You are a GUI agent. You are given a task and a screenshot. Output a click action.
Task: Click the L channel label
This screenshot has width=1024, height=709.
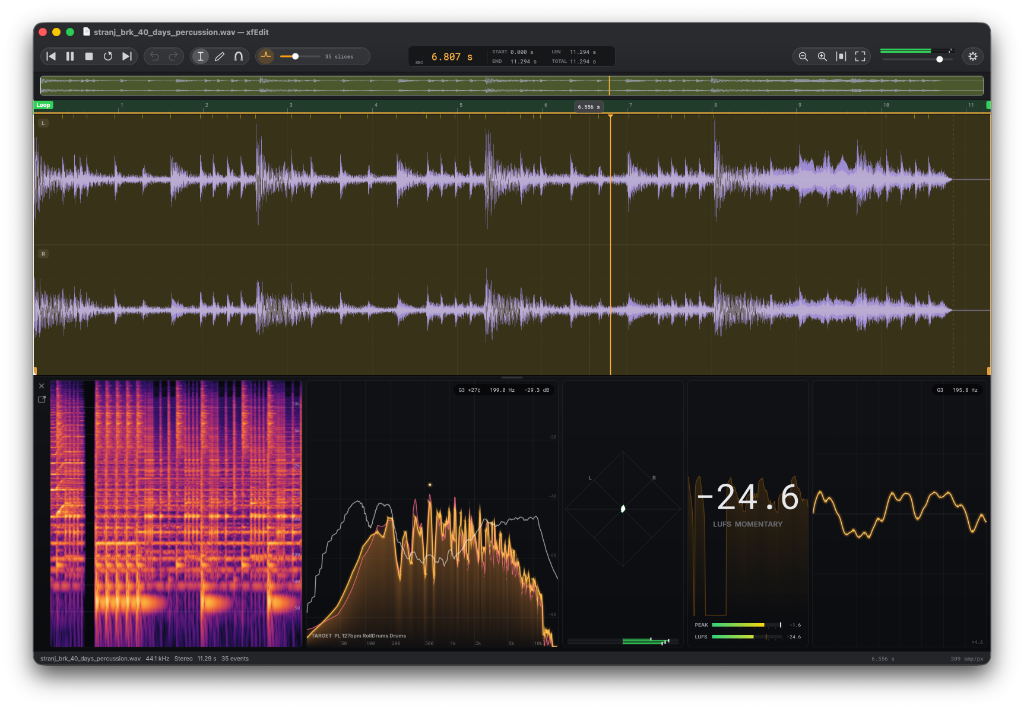[43, 123]
